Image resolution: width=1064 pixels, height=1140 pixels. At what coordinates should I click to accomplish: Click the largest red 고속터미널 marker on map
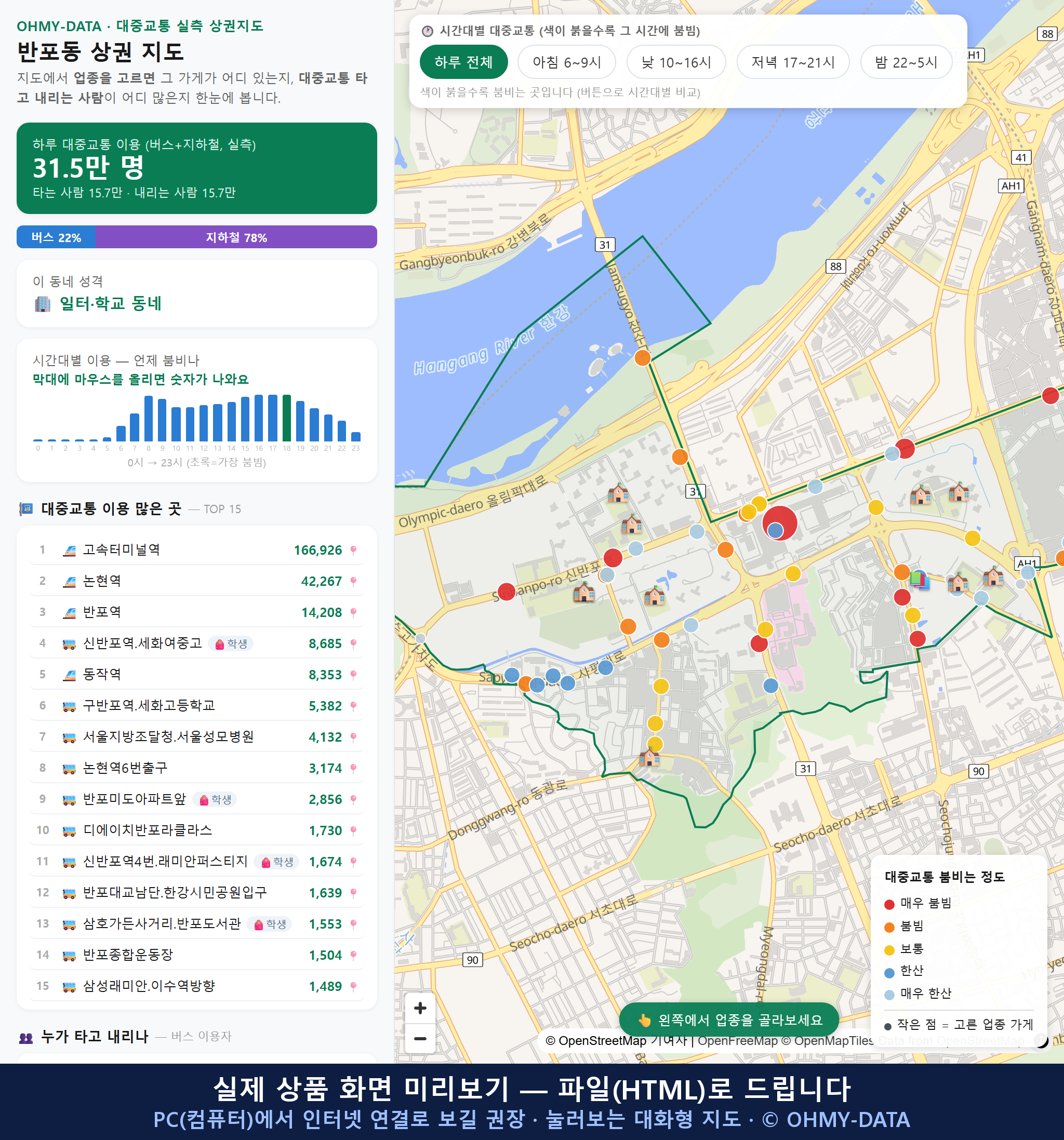pyautogui.click(x=779, y=522)
